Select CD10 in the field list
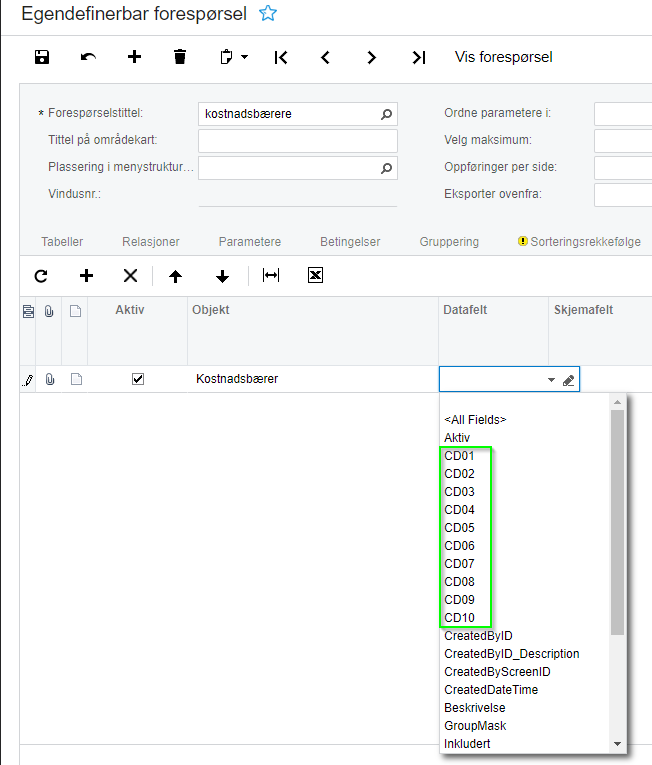652x765 pixels. tap(459, 618)
